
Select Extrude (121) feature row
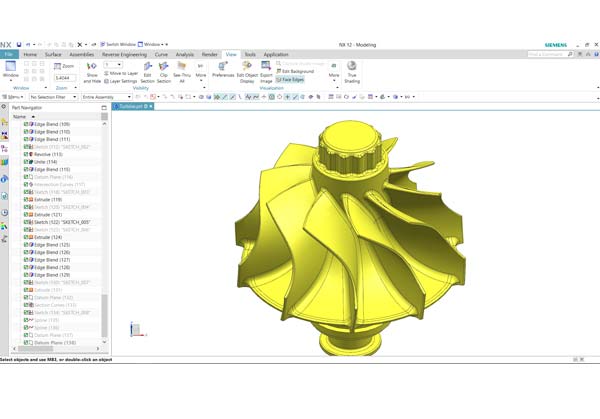pos(48,215)
